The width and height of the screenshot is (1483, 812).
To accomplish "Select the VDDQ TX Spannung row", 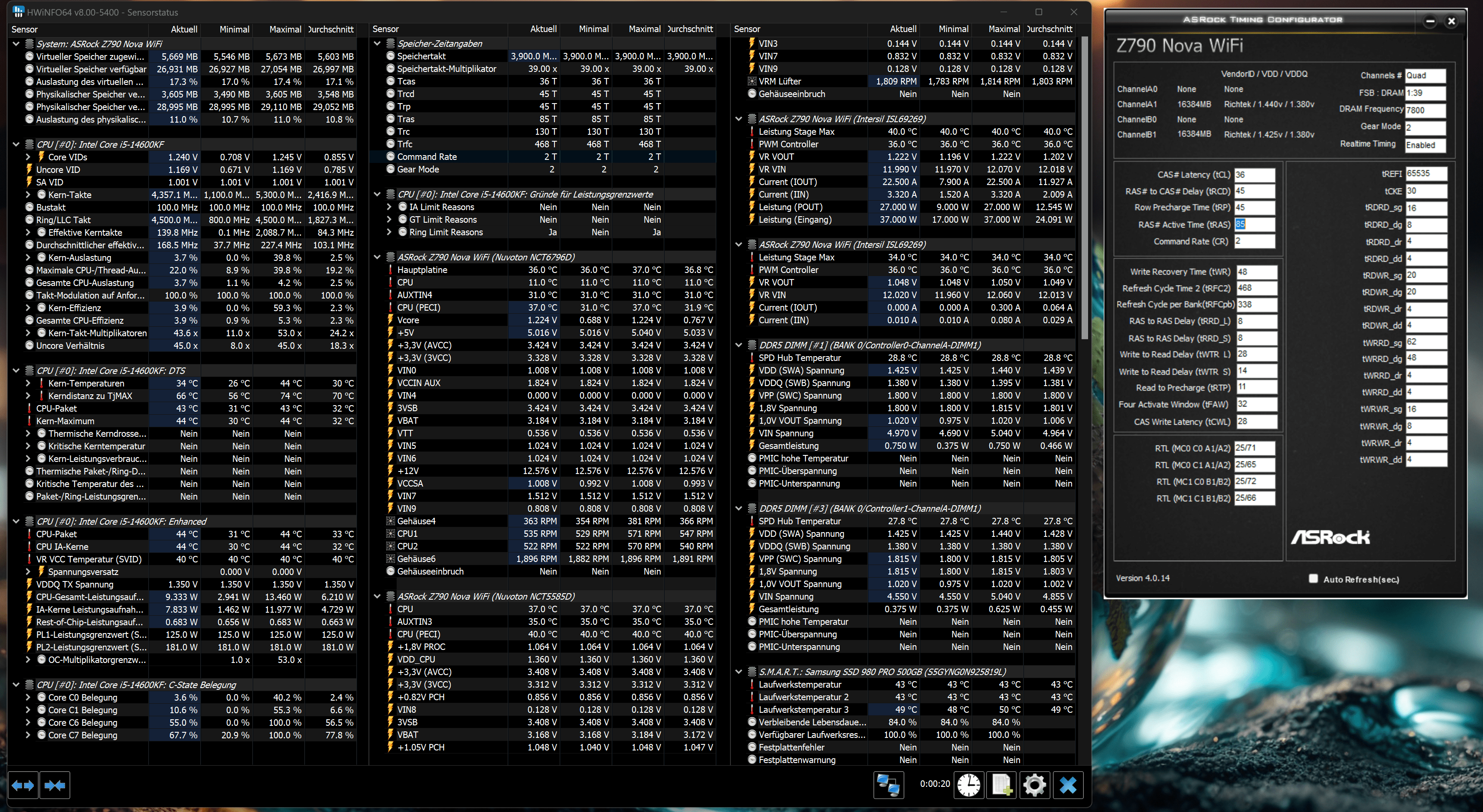I will pos(183,584).
